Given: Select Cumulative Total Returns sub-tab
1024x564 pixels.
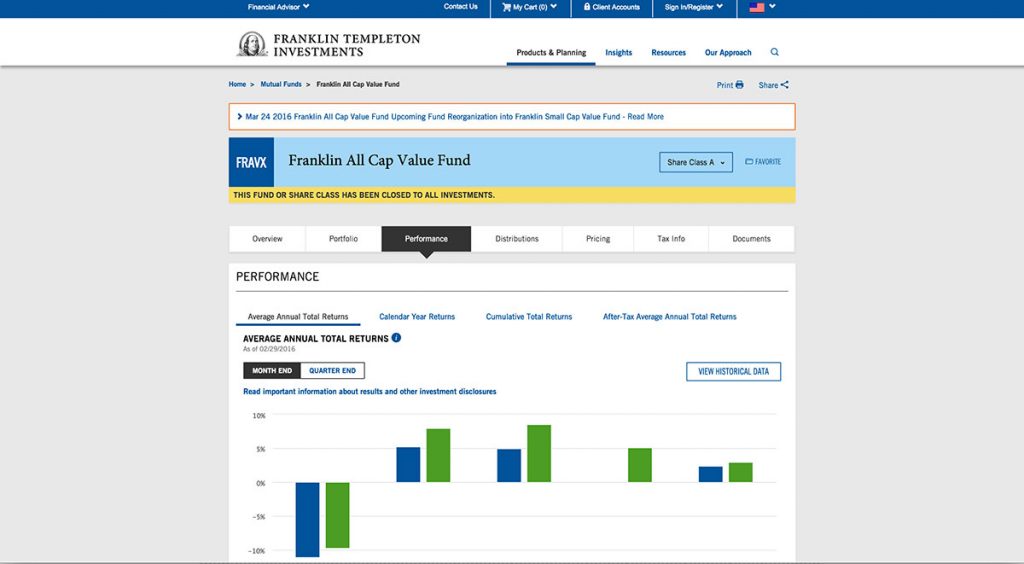Looking at the screenshot, I should pos(528,317).
